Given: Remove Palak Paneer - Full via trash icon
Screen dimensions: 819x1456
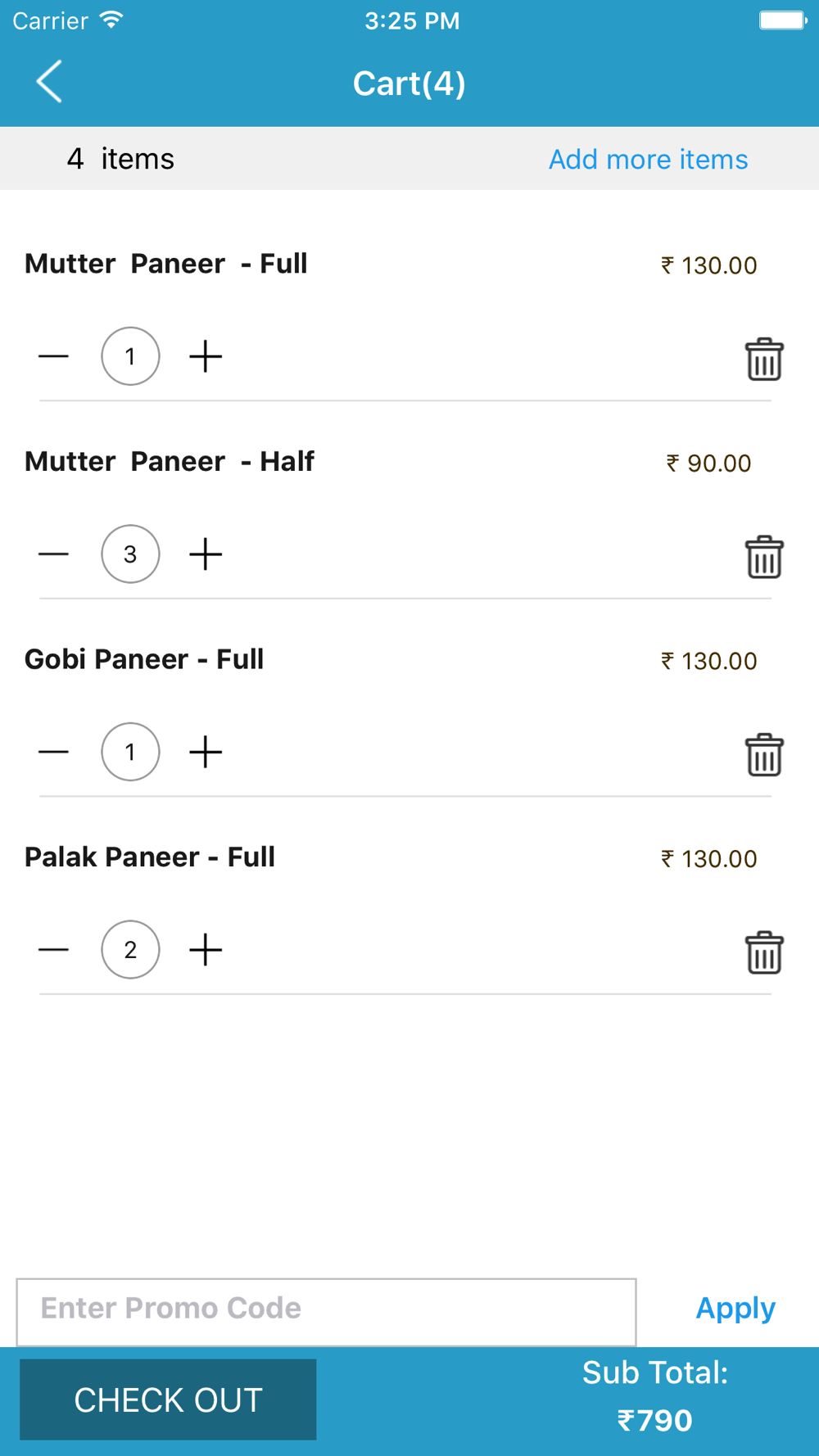Looking at the screenshot, I should [764, 952].
